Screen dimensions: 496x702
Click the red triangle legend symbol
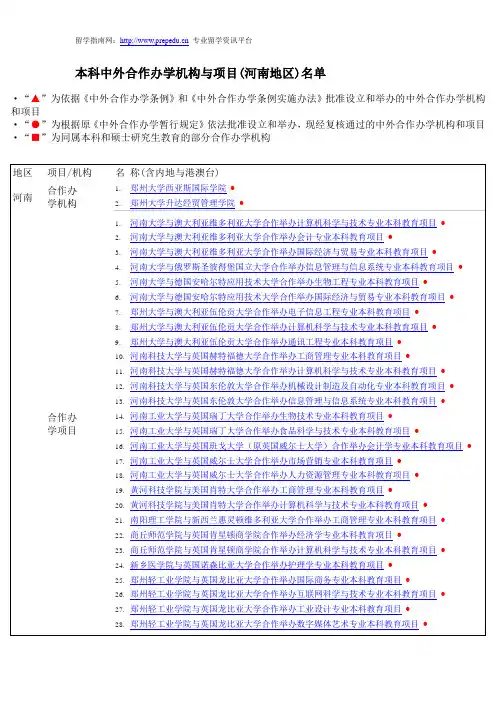tap(35, 98)
